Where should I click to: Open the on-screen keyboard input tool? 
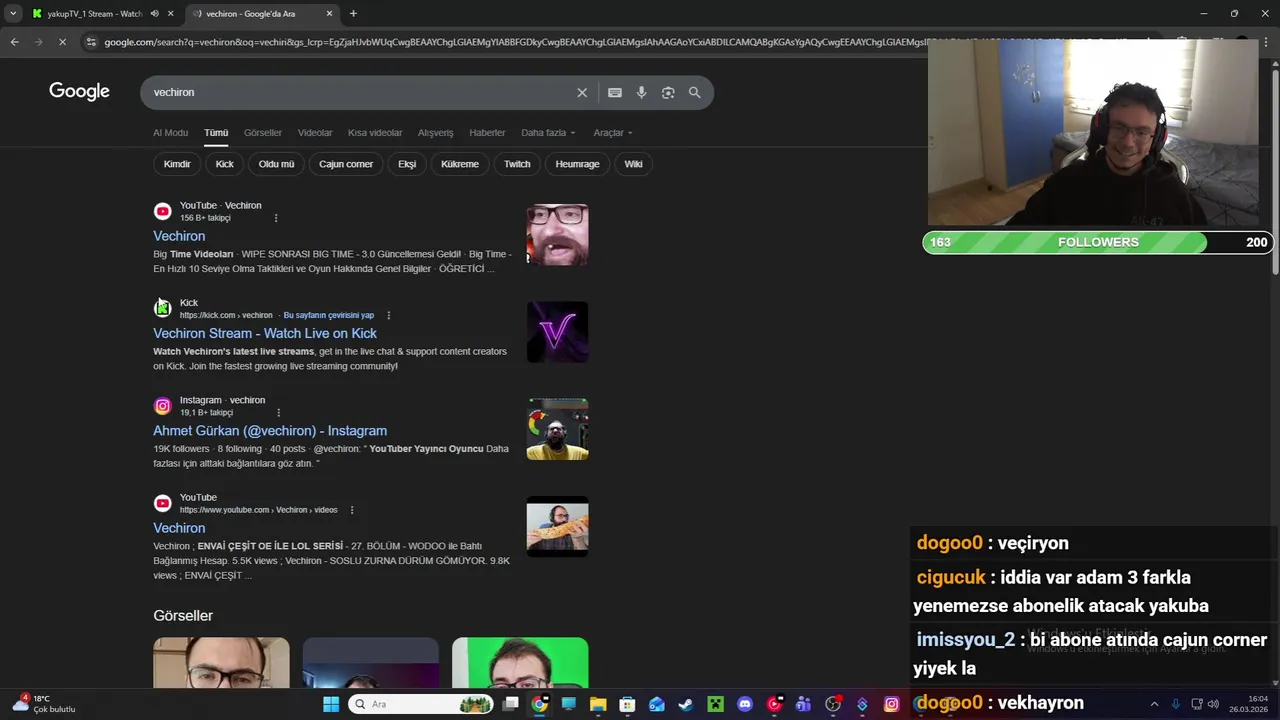point(615,92)
